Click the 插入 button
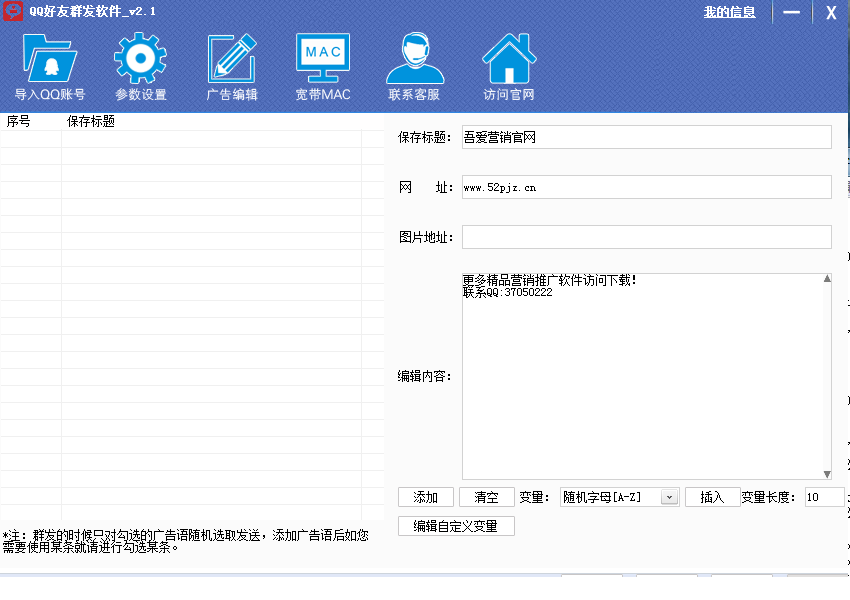This screenshot has height=600, width=850. 712,497
